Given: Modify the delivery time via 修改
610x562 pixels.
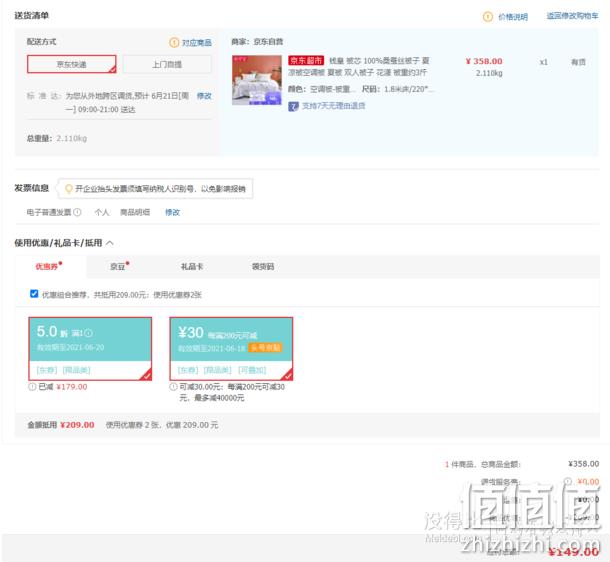Looking at the screenshot, I should [x=204, y=96].
